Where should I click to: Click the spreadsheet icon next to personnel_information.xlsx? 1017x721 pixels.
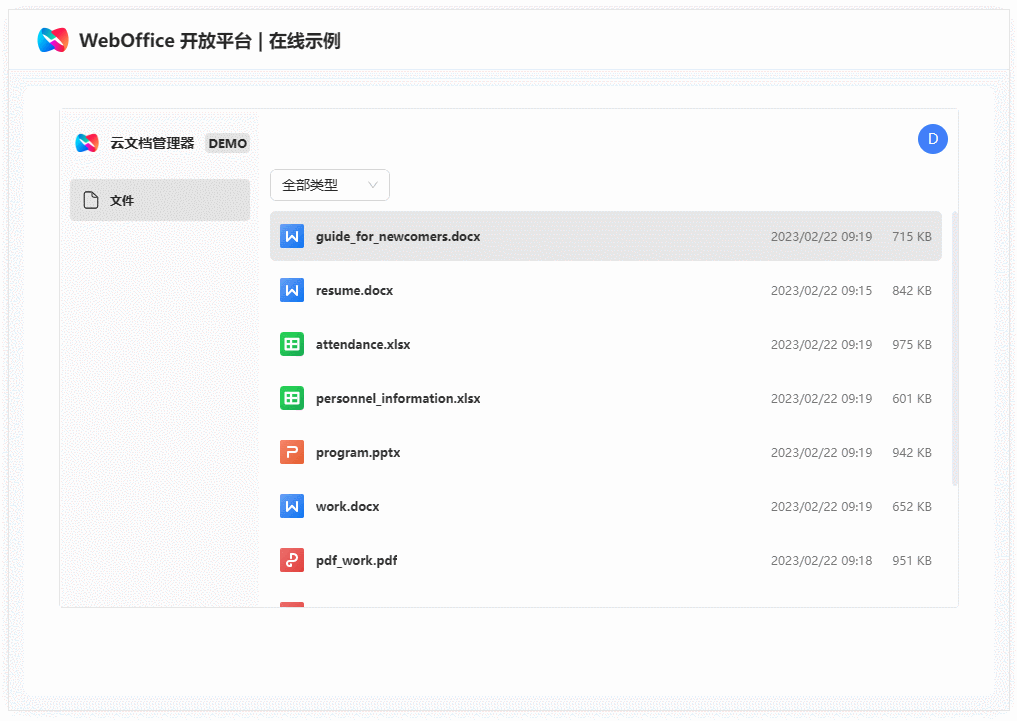coord(291,398)
